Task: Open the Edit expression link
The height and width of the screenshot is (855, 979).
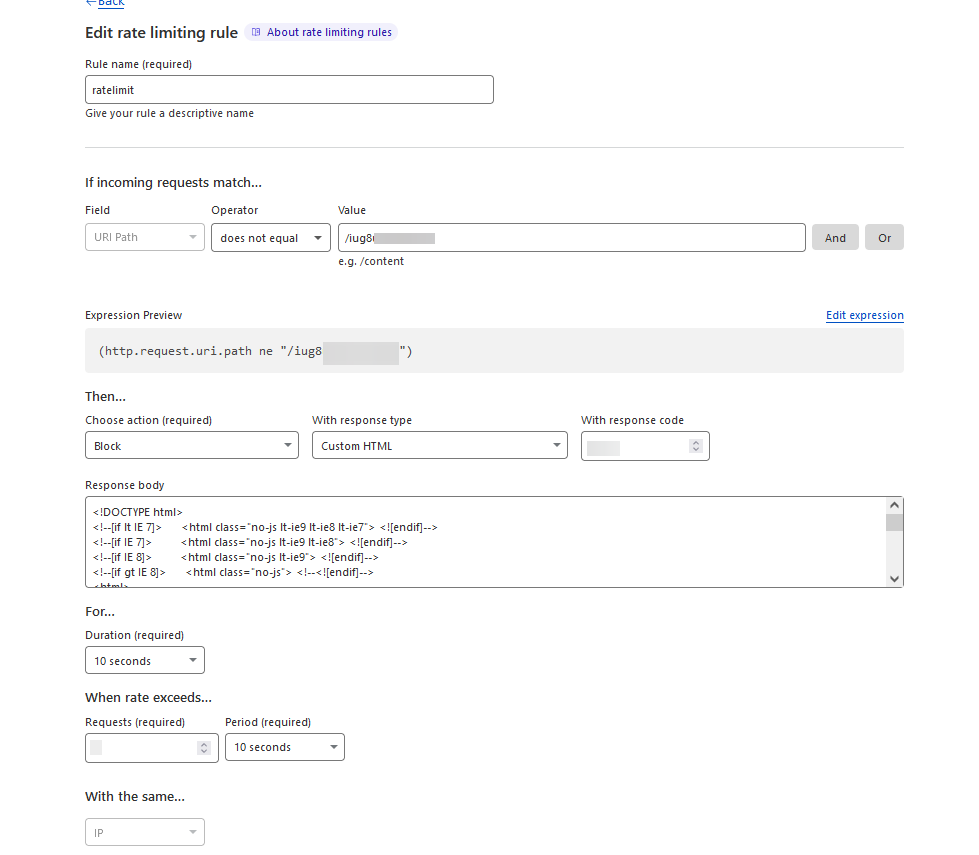Action: click(864, 315)
